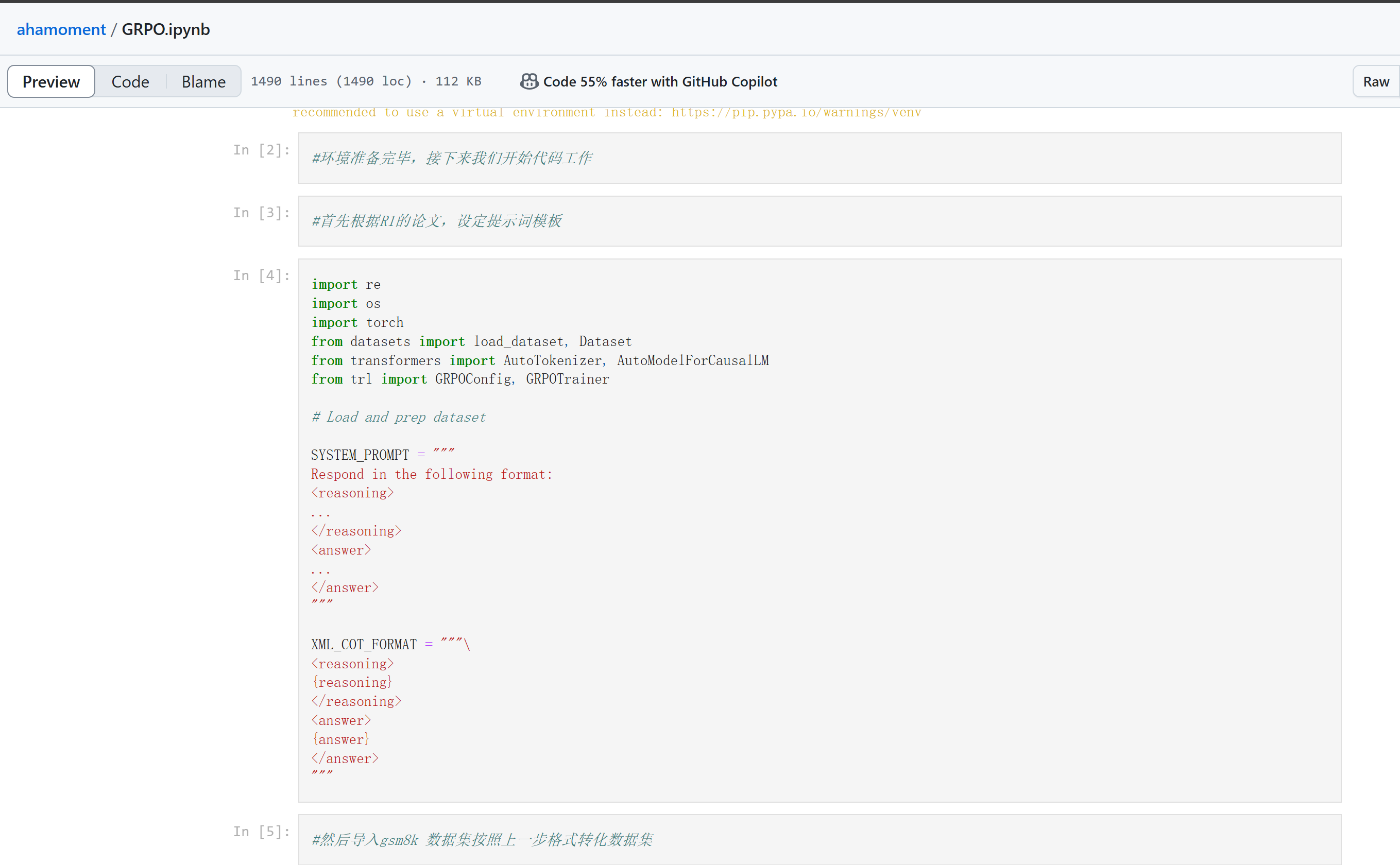Click the SYSTEM_PROMPT variable line
This screenshot has height=865, width=1400.
pyautogui.click(x=360, y=455)
